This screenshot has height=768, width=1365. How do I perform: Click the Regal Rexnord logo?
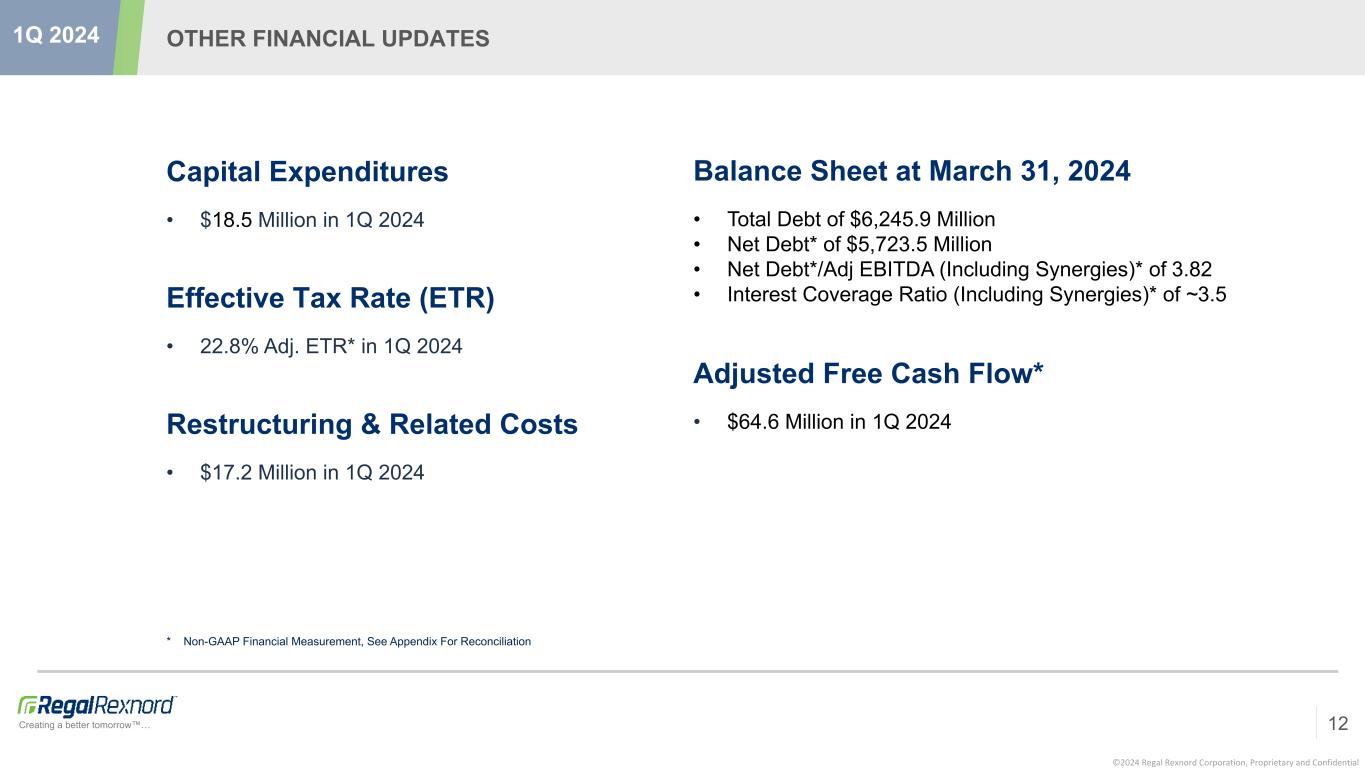pyautogui.click(x=97, y=705)
